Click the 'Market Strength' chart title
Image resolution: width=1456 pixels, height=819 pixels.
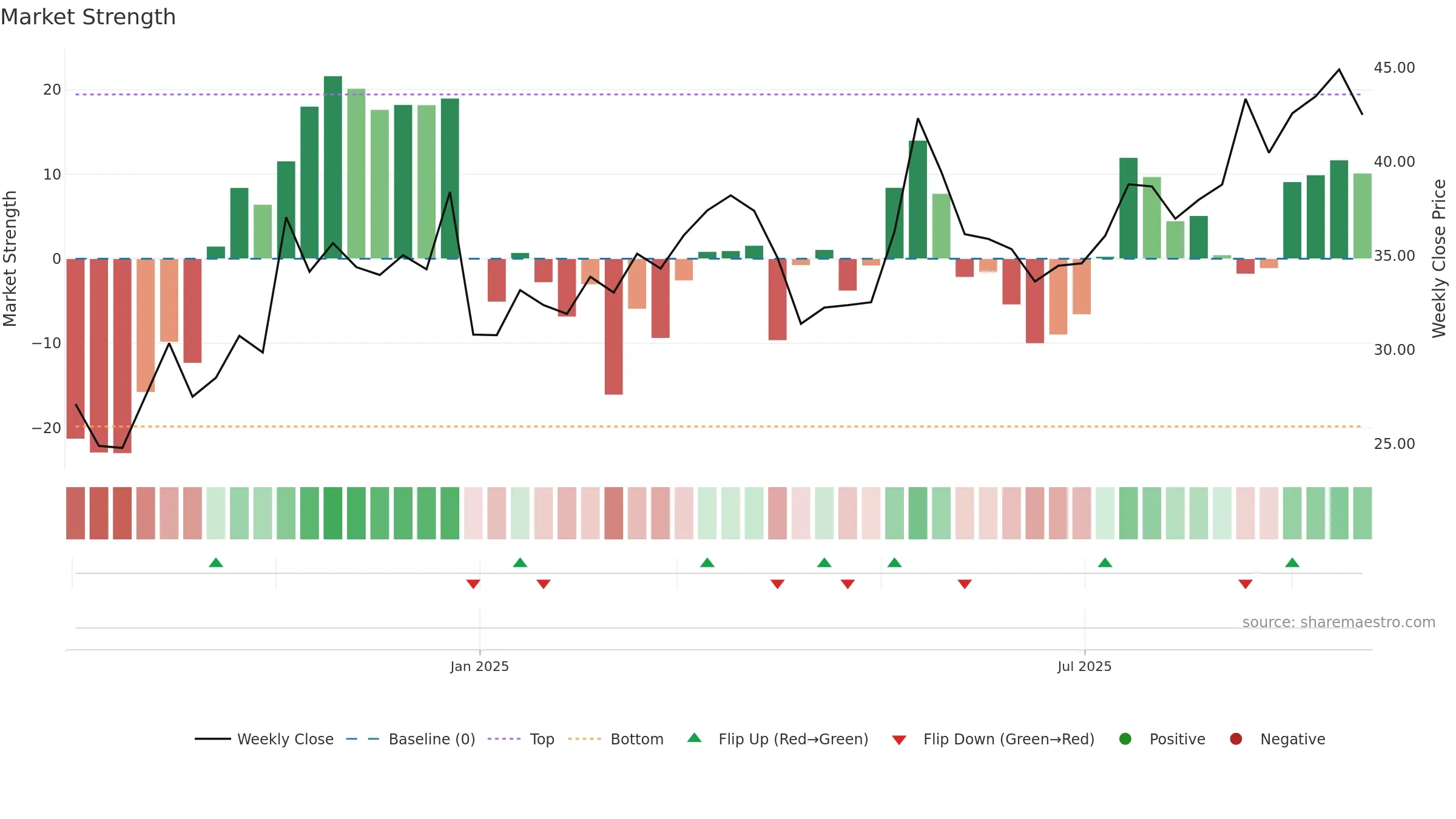tap(88, 17)
